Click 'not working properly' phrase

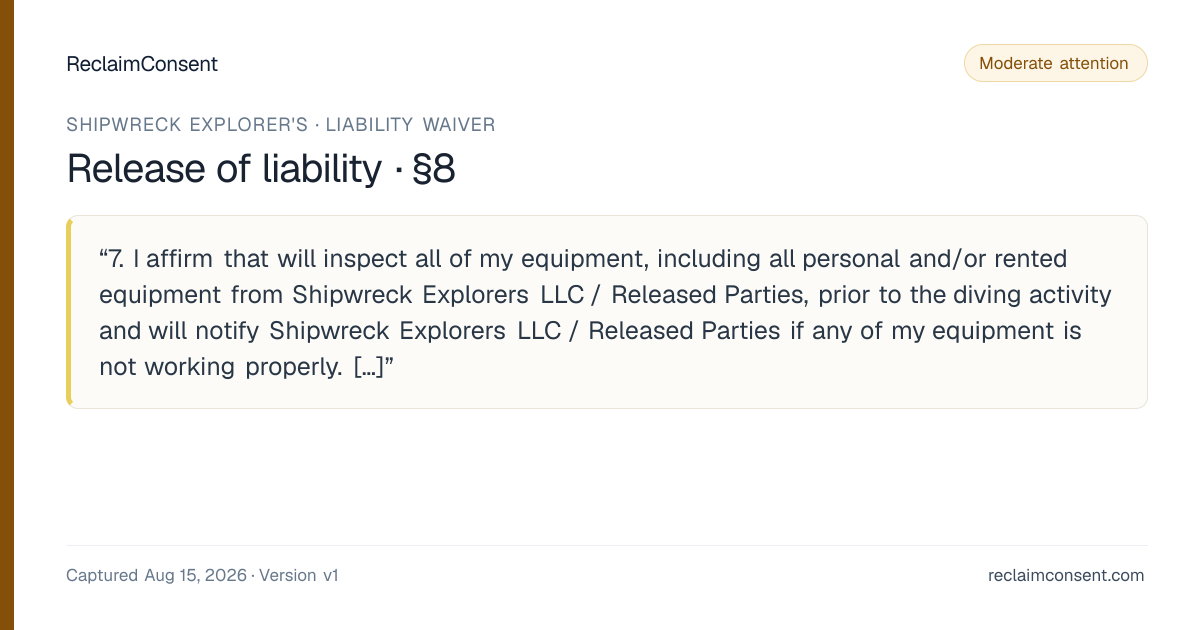click(x=221, y=367)
